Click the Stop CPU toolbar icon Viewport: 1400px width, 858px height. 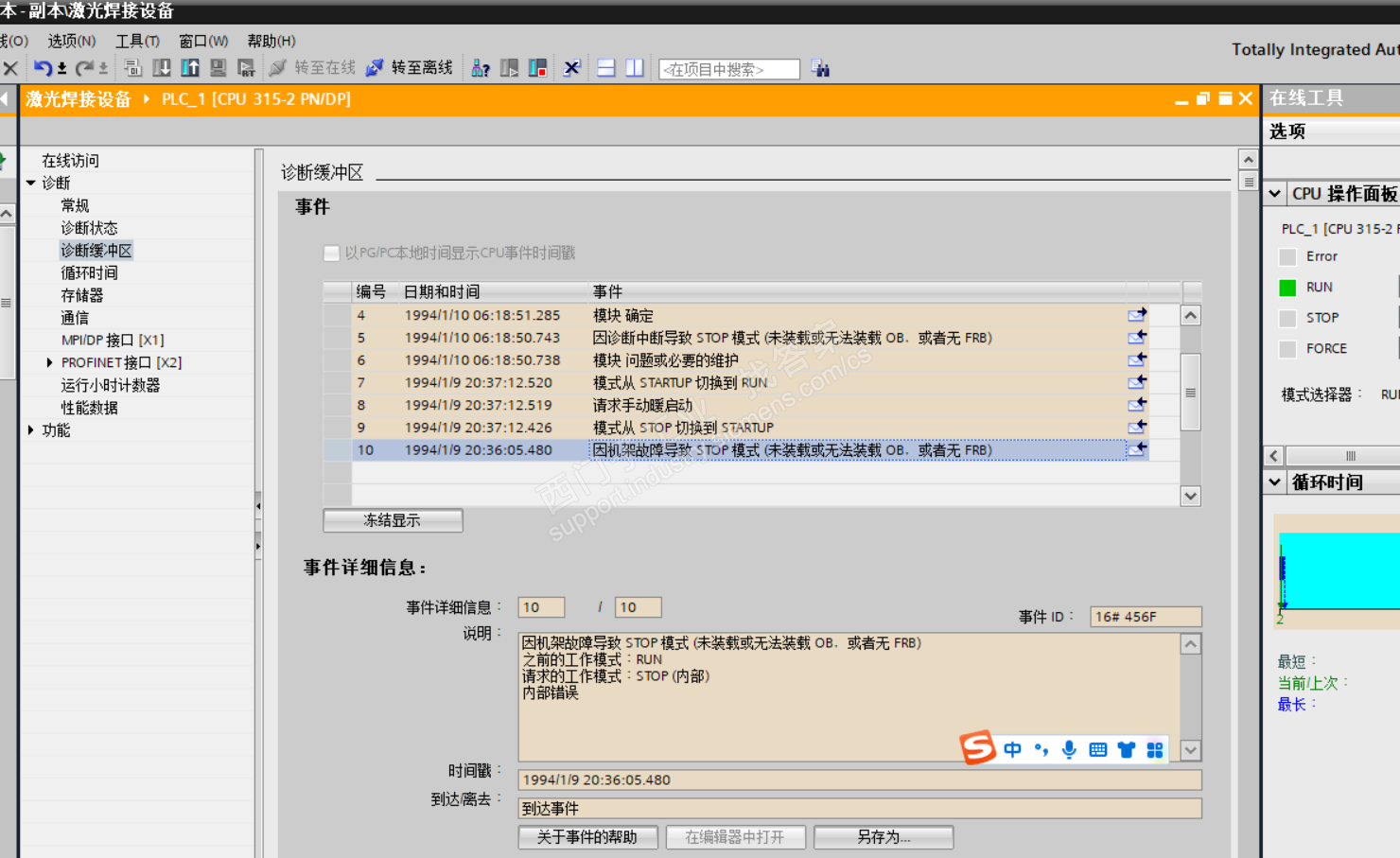[537, 68]
